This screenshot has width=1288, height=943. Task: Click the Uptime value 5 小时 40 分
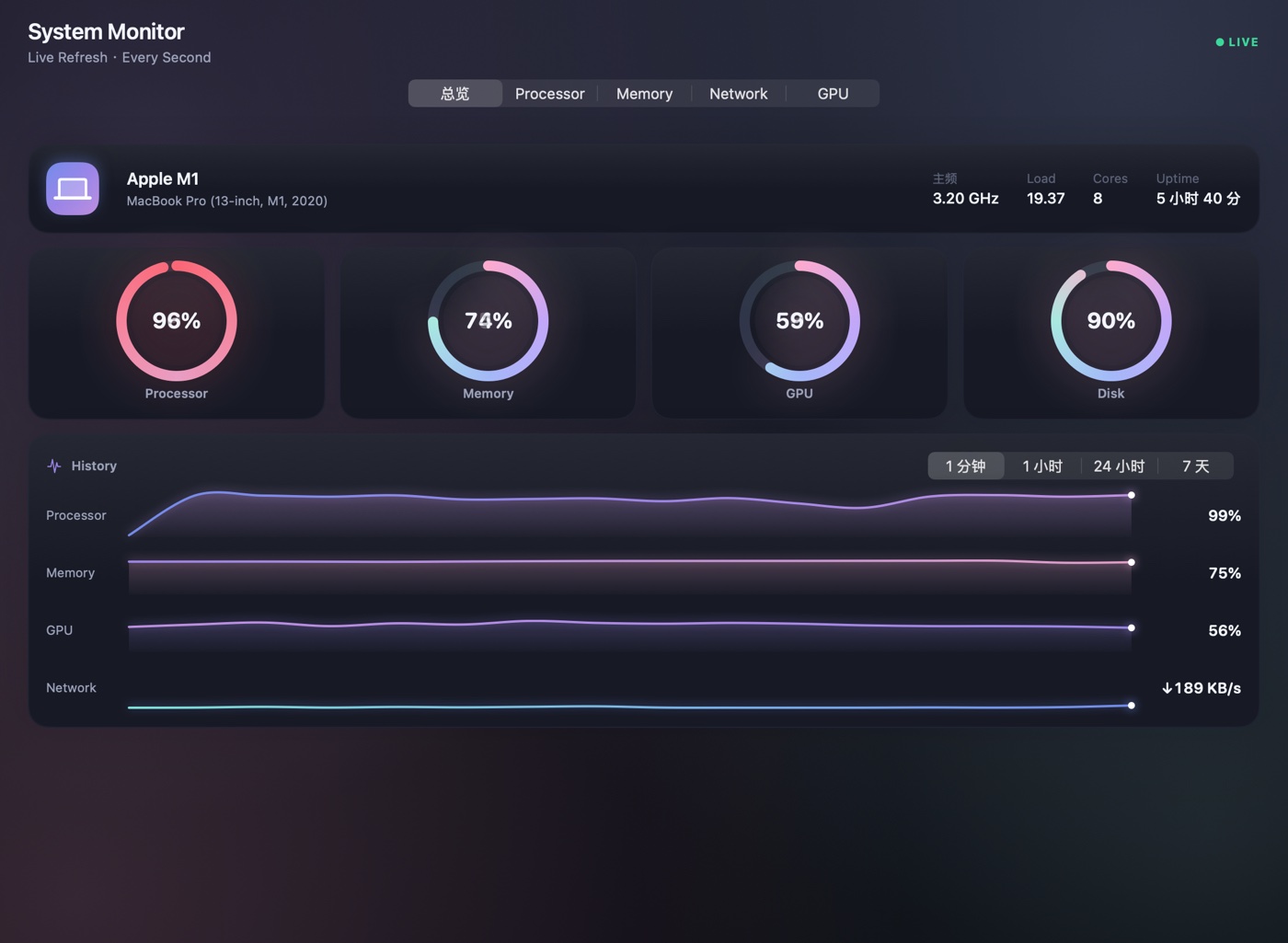pos(1199,199)
